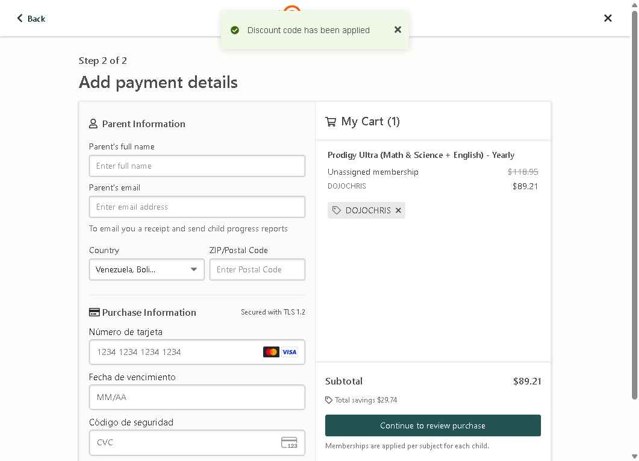Screen dimensions: 639x461
Task: Click the green success checkmark icon
Action: click(235, 31)
